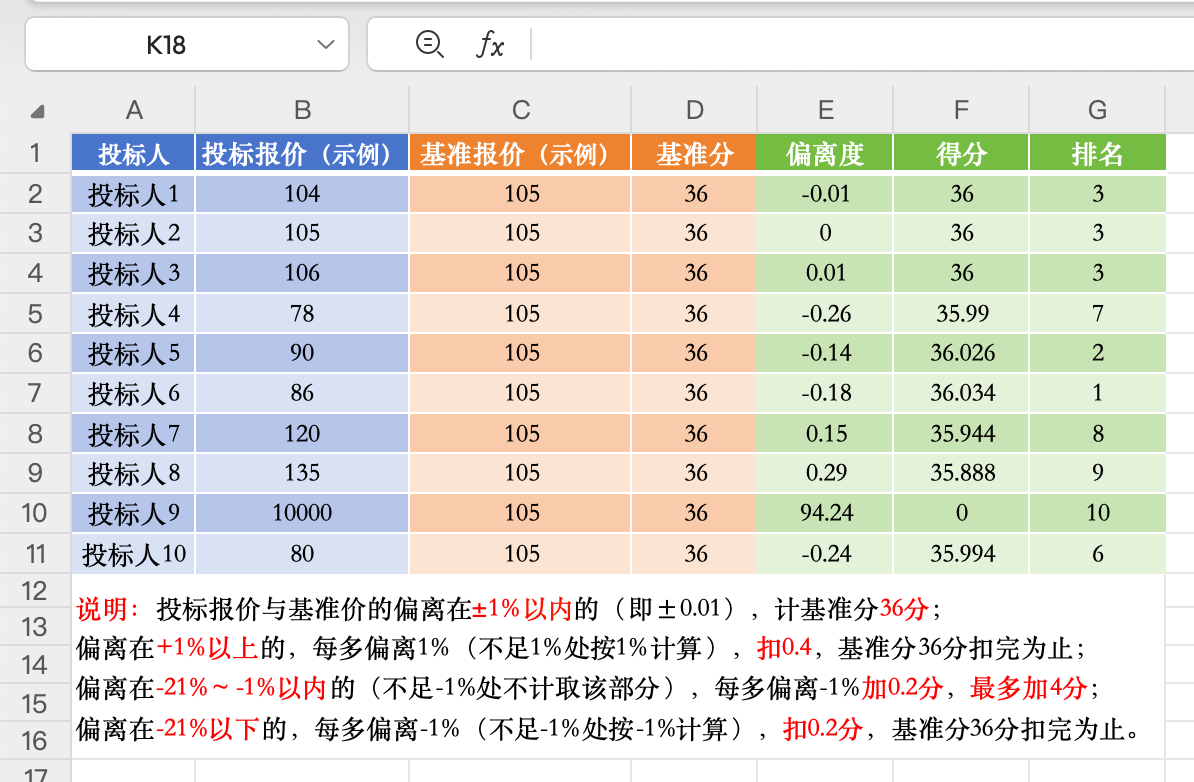Viewport: 1194px width, 782px height.
Task: Click the K18 Name Box field
Action: 187,45
